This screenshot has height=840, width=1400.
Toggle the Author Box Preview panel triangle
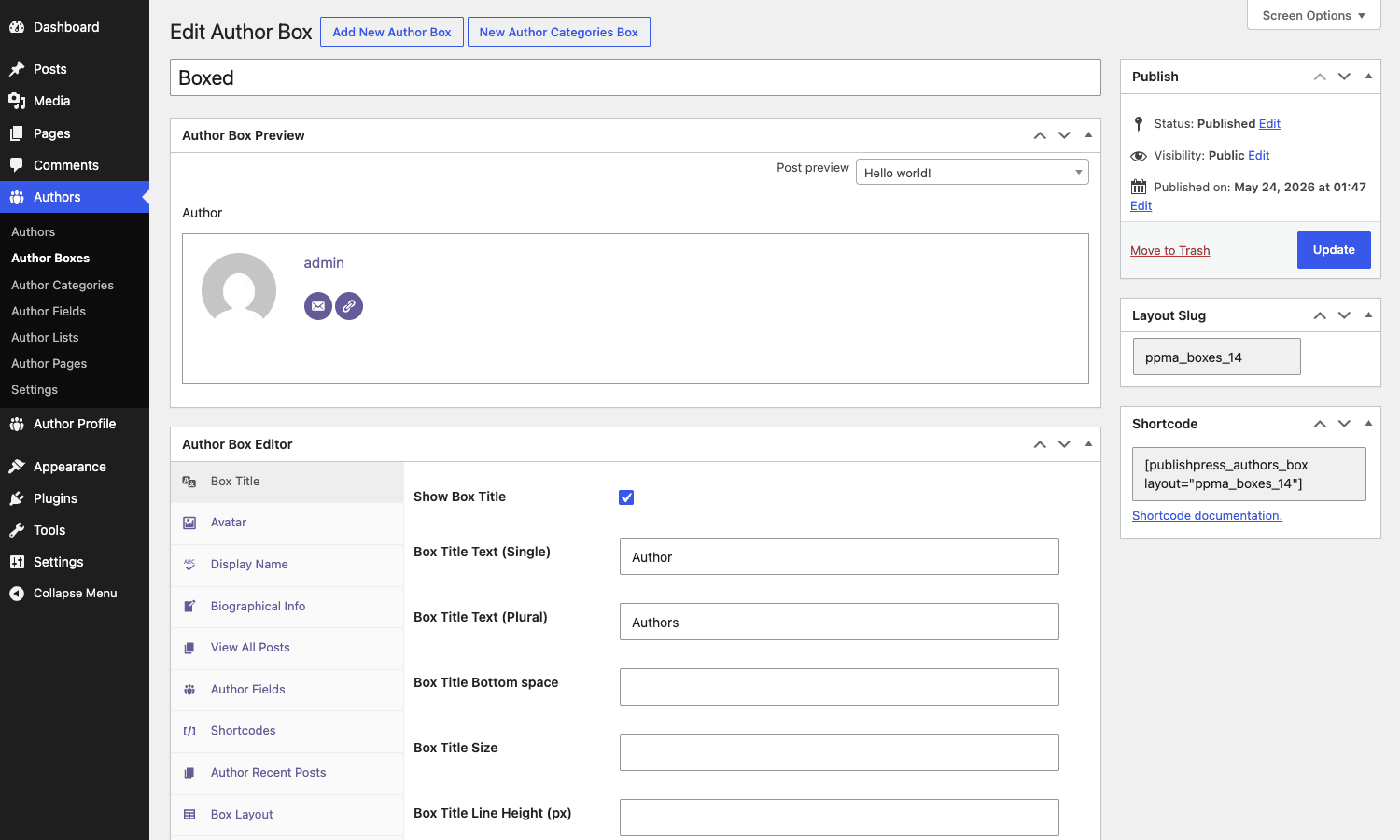click(x=1088, y=135)
